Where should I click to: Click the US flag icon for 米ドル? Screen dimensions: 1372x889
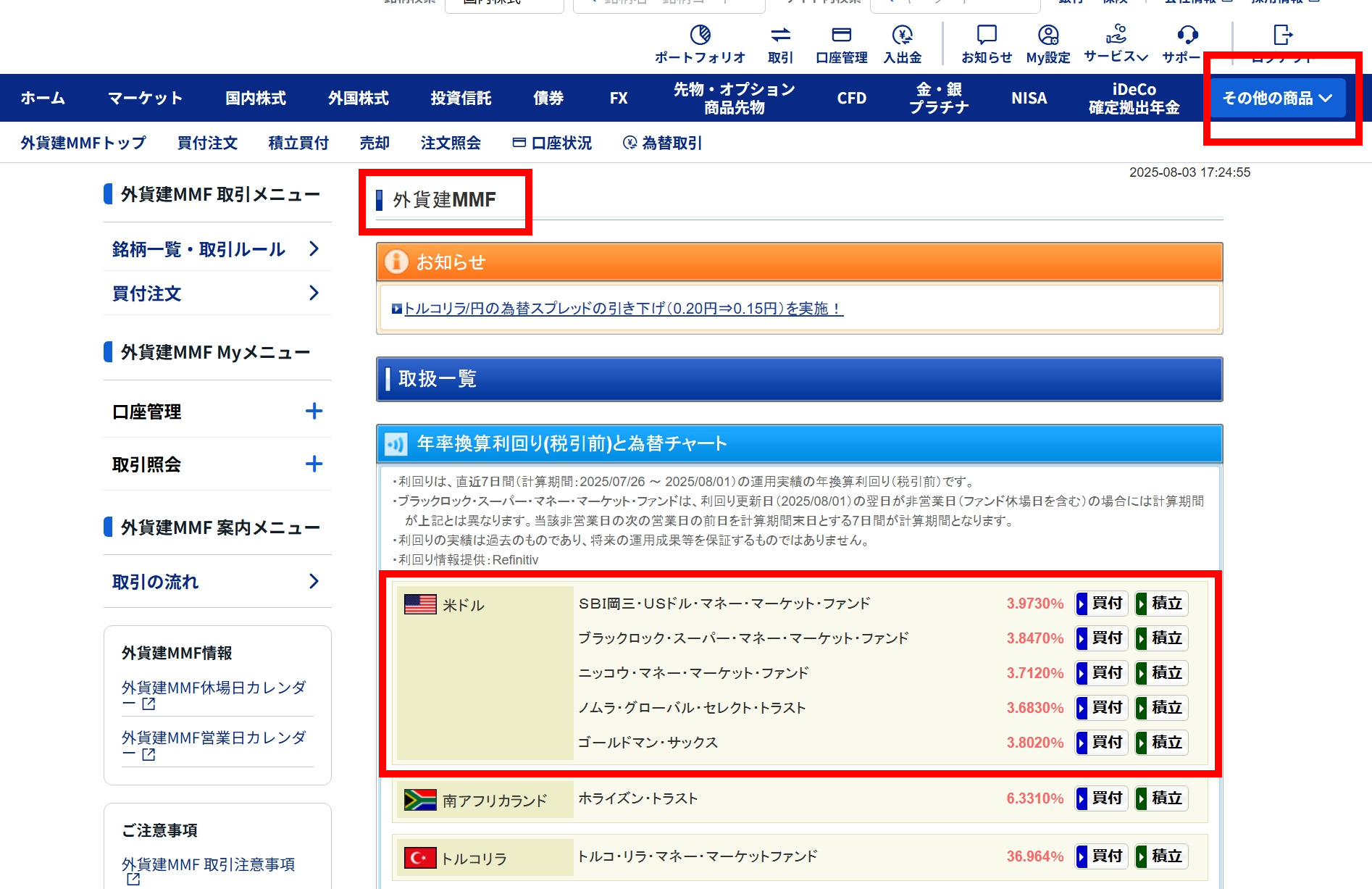pyautogui.click(x=420, y=604)
